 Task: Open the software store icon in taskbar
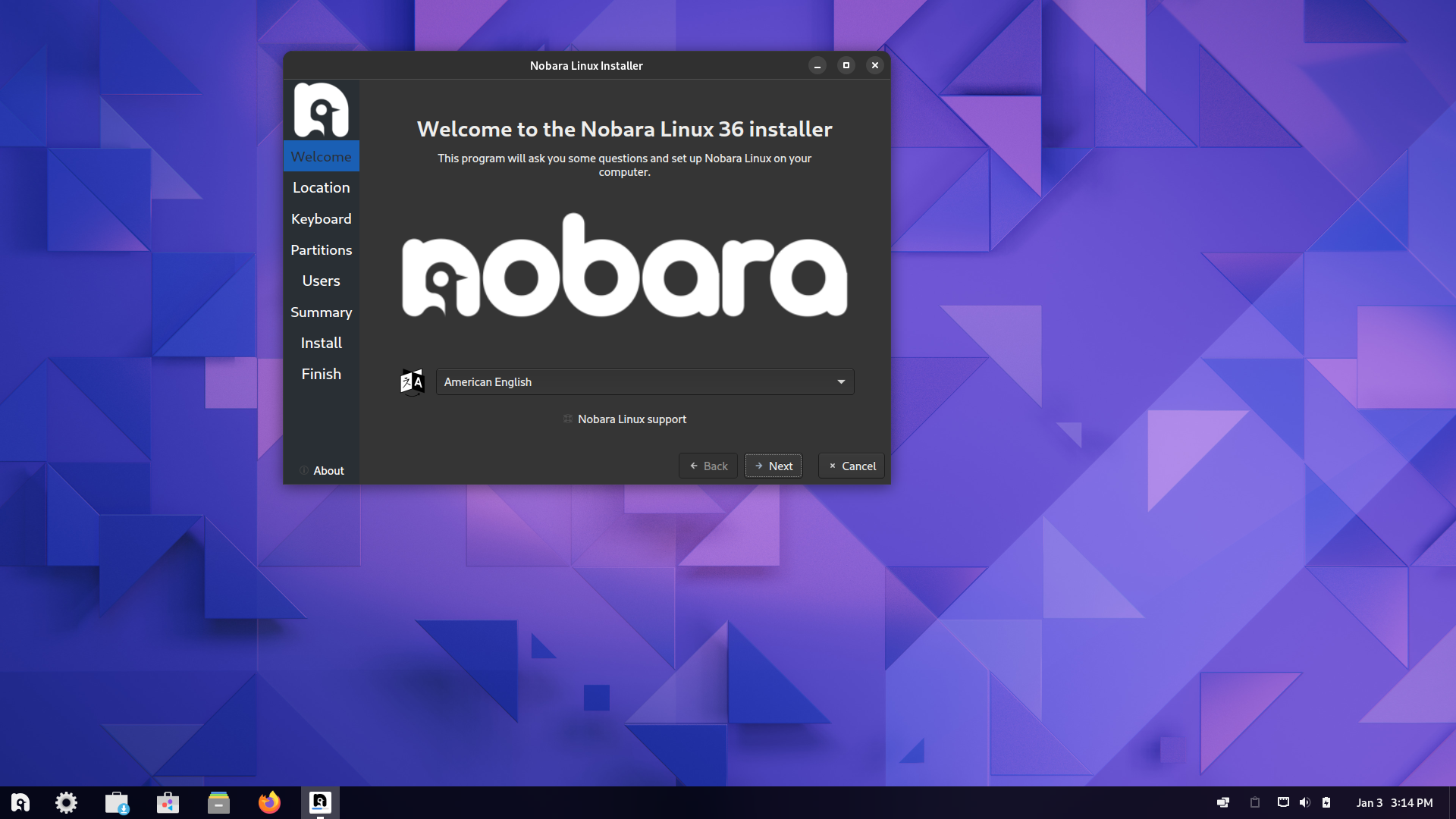coord(168,802)
